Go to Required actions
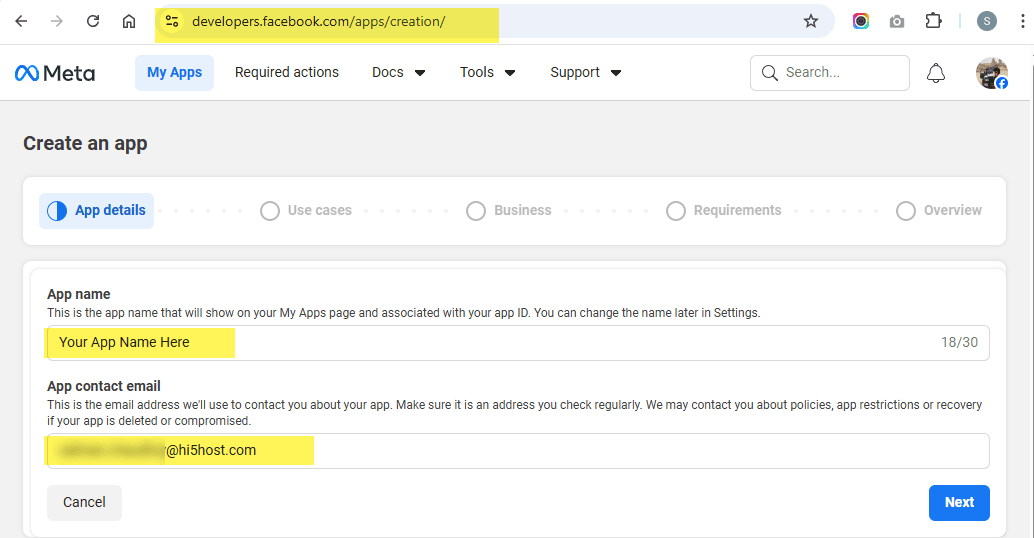The height and width of the screenshot is (538, 1034). coord(287,73)
